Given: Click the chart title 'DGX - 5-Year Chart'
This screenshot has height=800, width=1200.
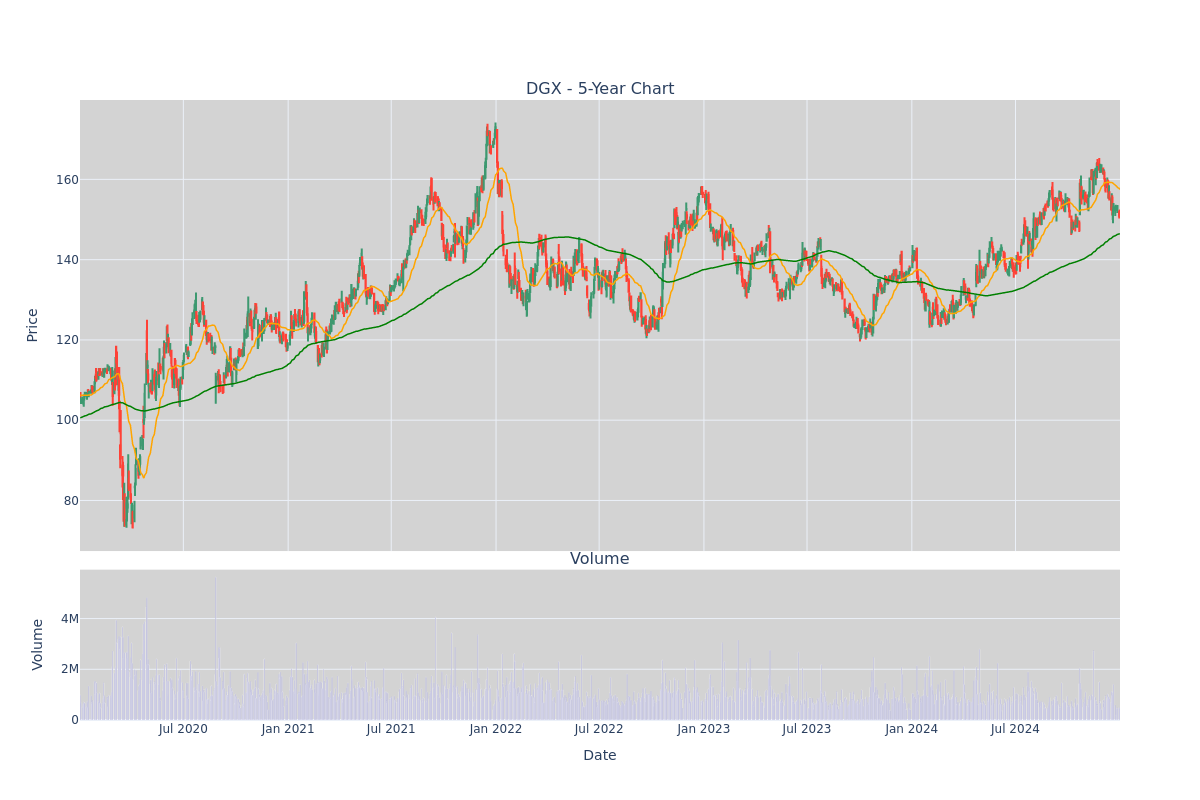Looking at the screenshot, I should coord(600,89).
